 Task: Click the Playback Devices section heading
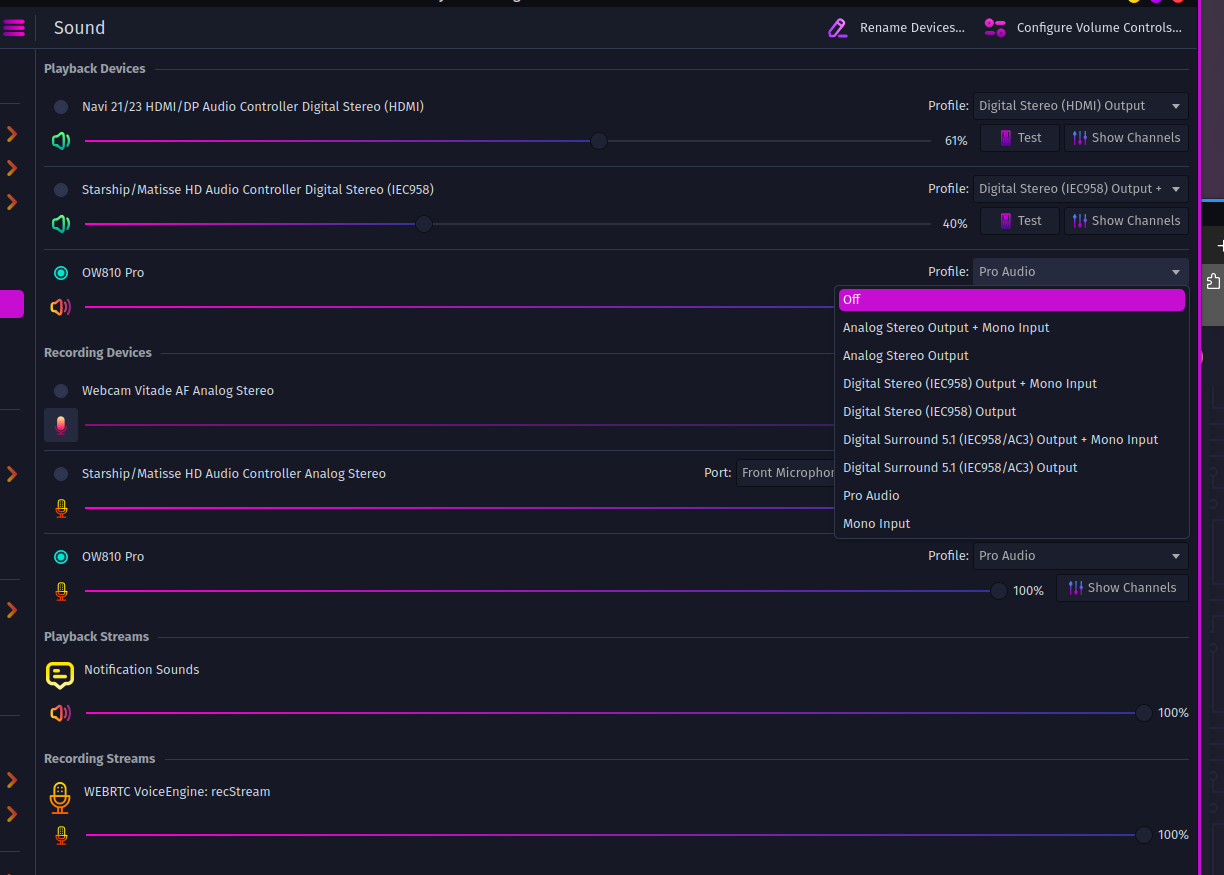click(95, 69)
